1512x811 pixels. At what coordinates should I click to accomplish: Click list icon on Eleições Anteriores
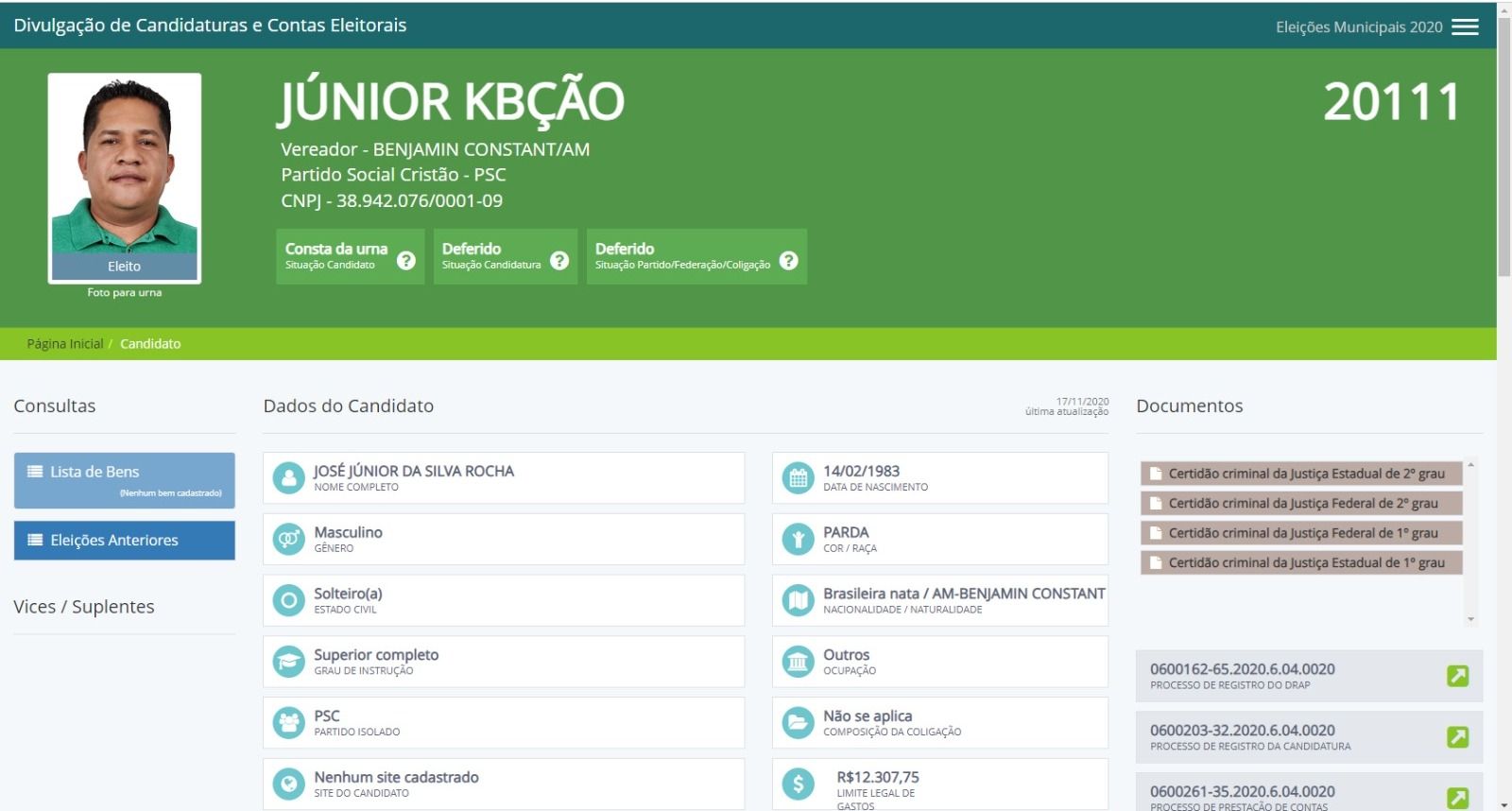tap(35, 540)
